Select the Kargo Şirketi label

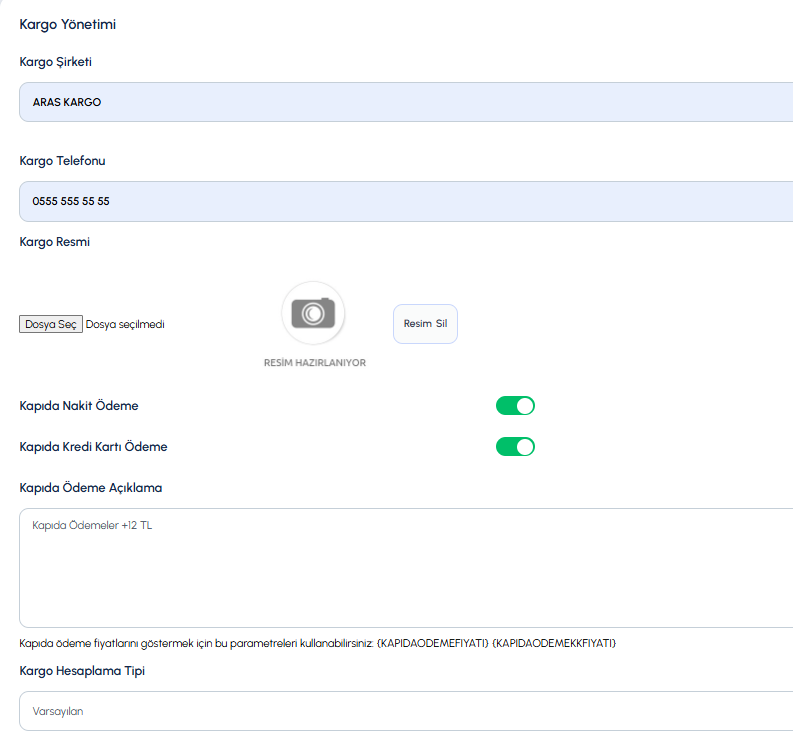(56, 62)
